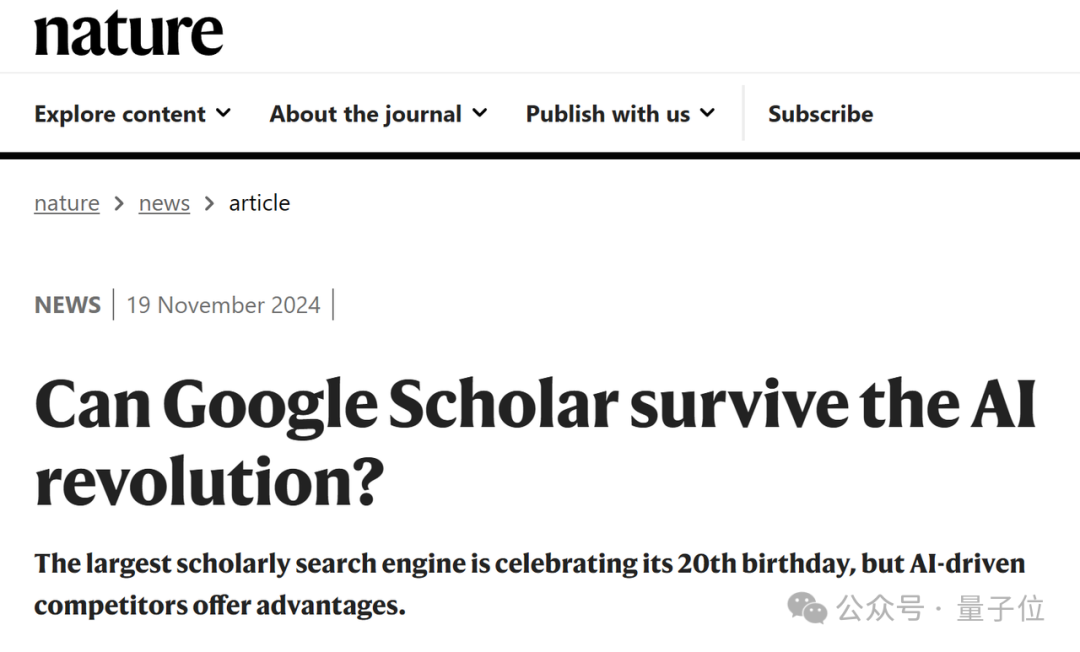This screenshot has width=1080, height=652.
Task: Click the NEWS category label
Action: [x=67, y=305]
